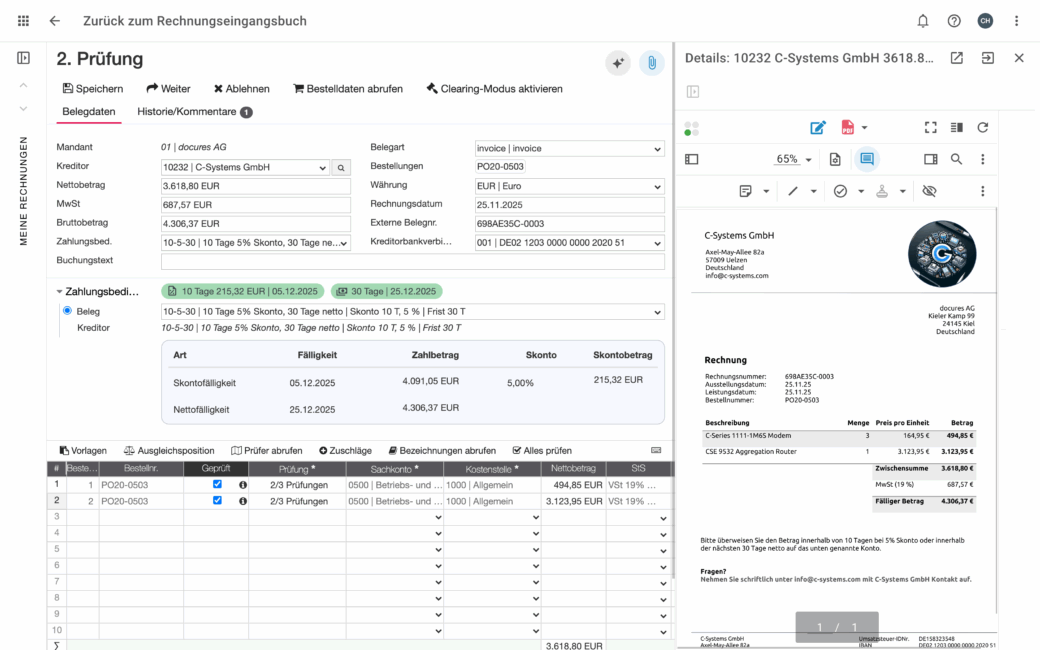
Task: Select the stamp annotation tool
Action: click(x=881, y=190)
